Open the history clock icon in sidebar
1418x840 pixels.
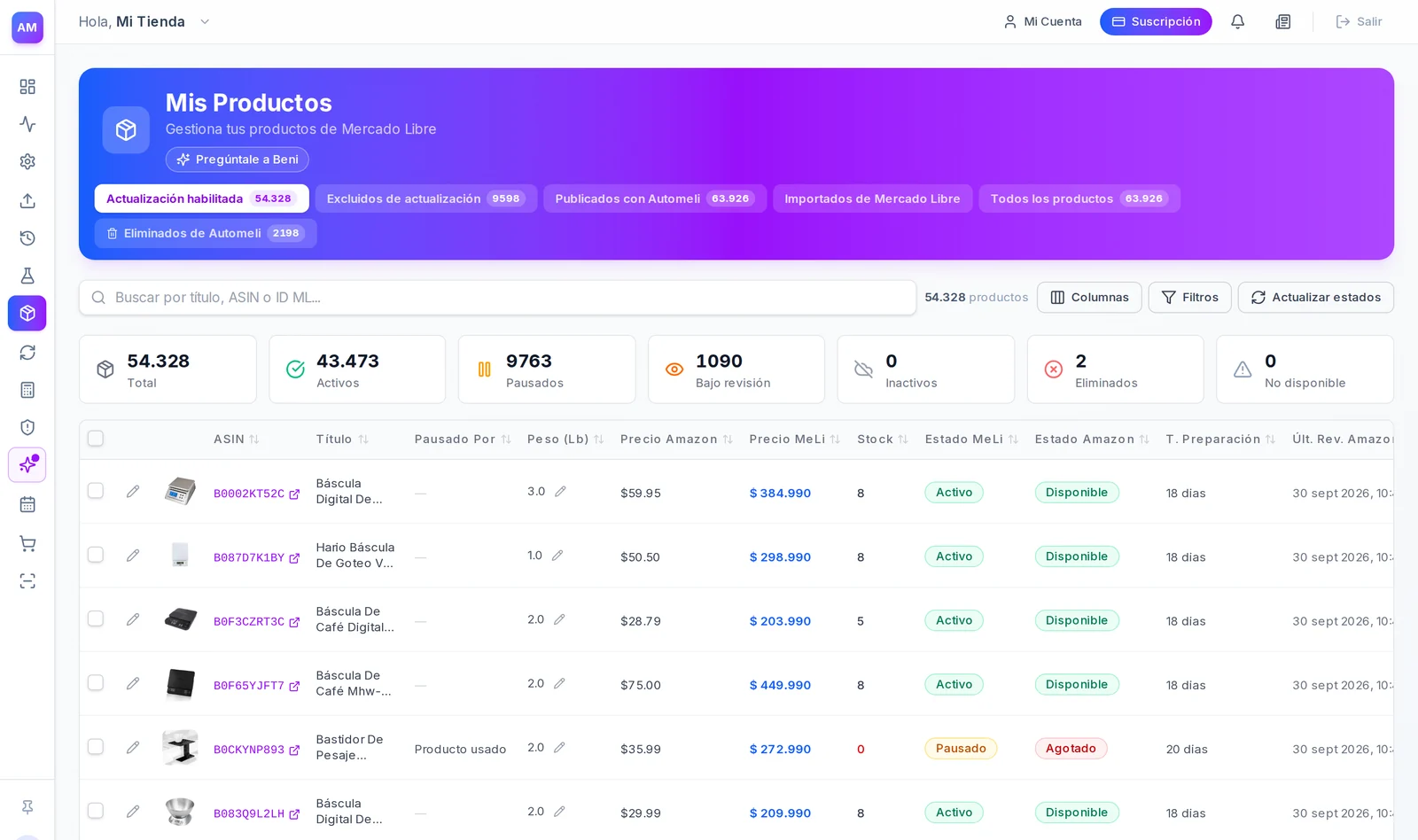[27, 238]
